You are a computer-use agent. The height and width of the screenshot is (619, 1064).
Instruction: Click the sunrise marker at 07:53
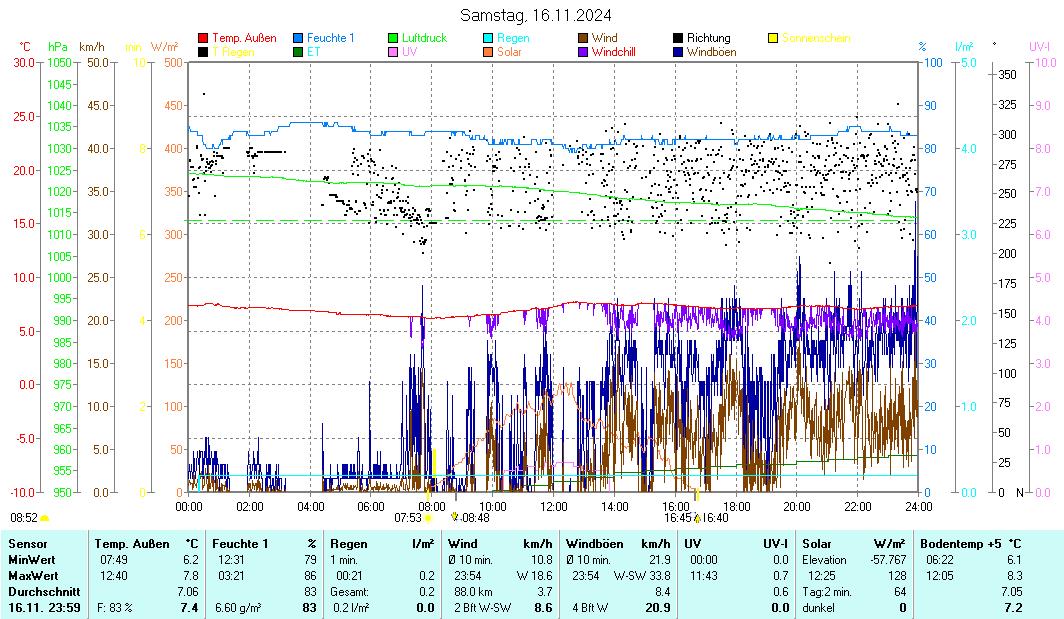coord(429,518)
